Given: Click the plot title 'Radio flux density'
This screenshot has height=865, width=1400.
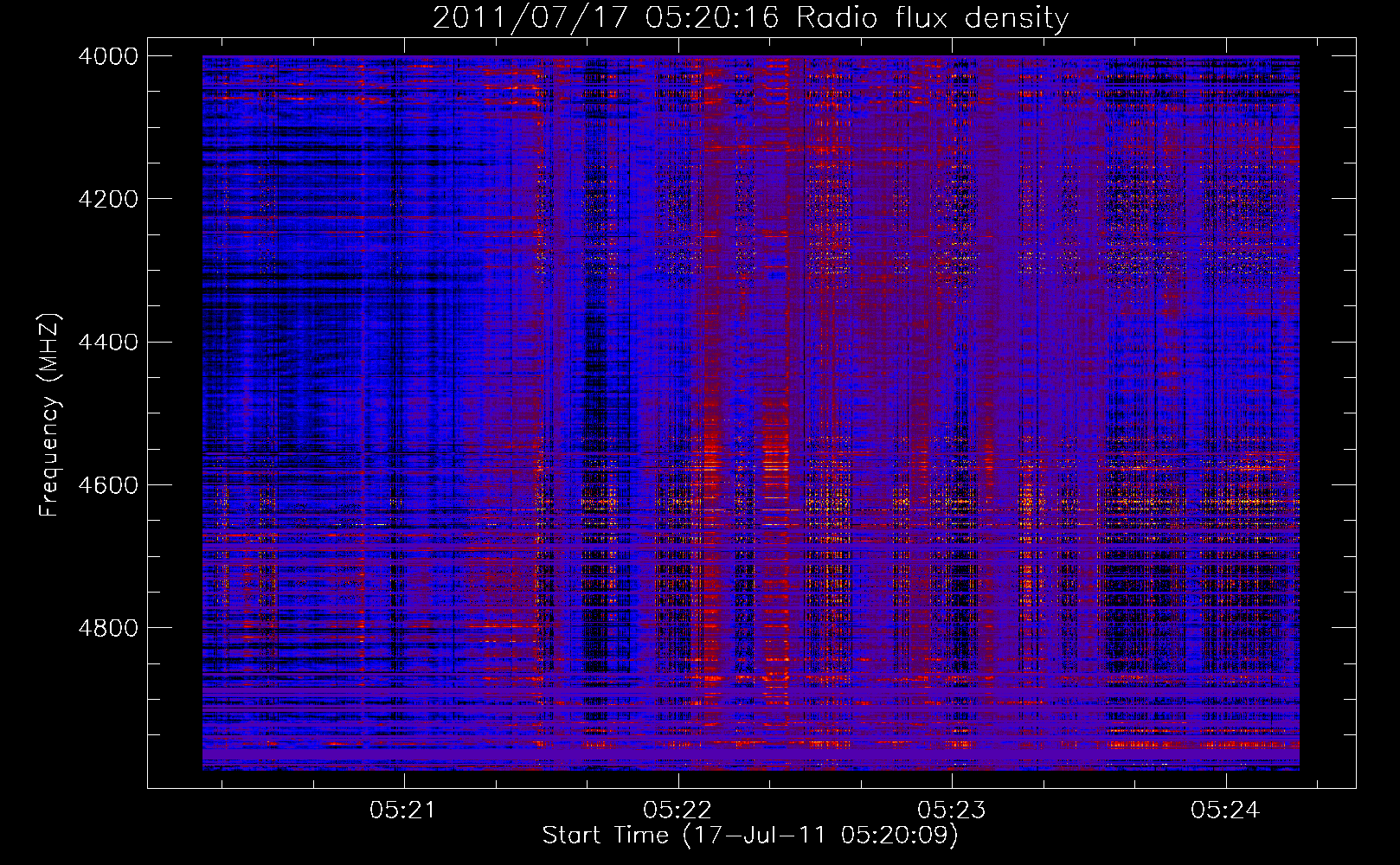Looking at the screenshot, I should click(x=933, y=17).
